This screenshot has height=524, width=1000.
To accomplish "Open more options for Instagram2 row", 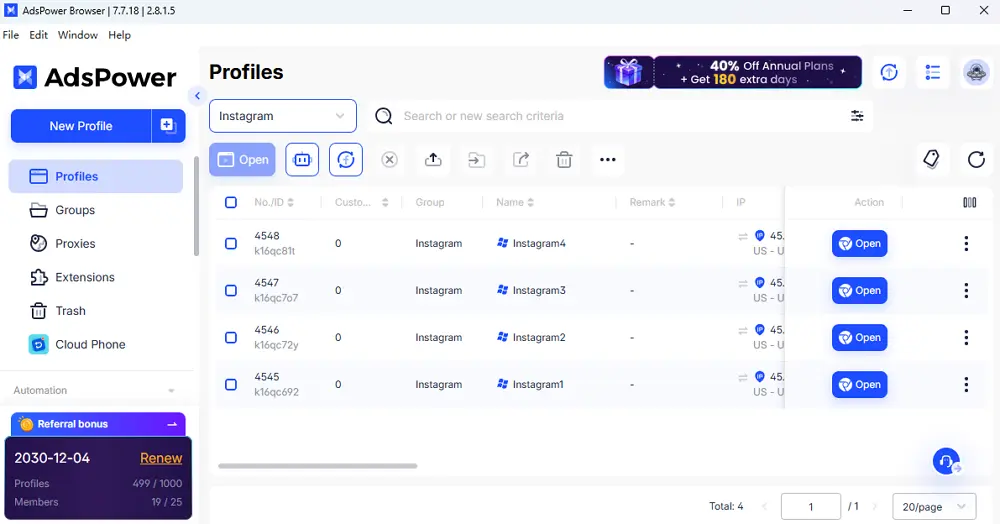I will (x=966, y=337).
